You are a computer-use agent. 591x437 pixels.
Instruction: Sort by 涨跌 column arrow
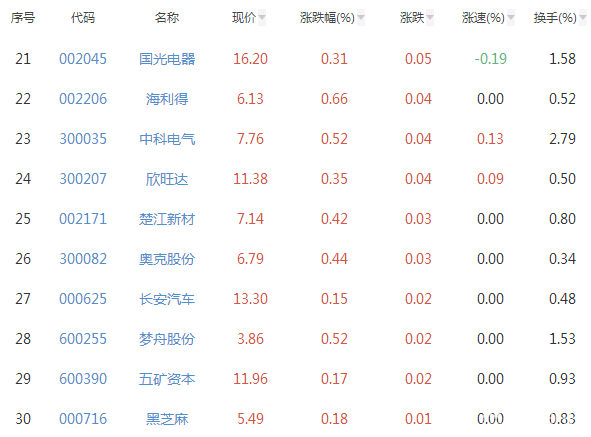(x=430, y=18)
